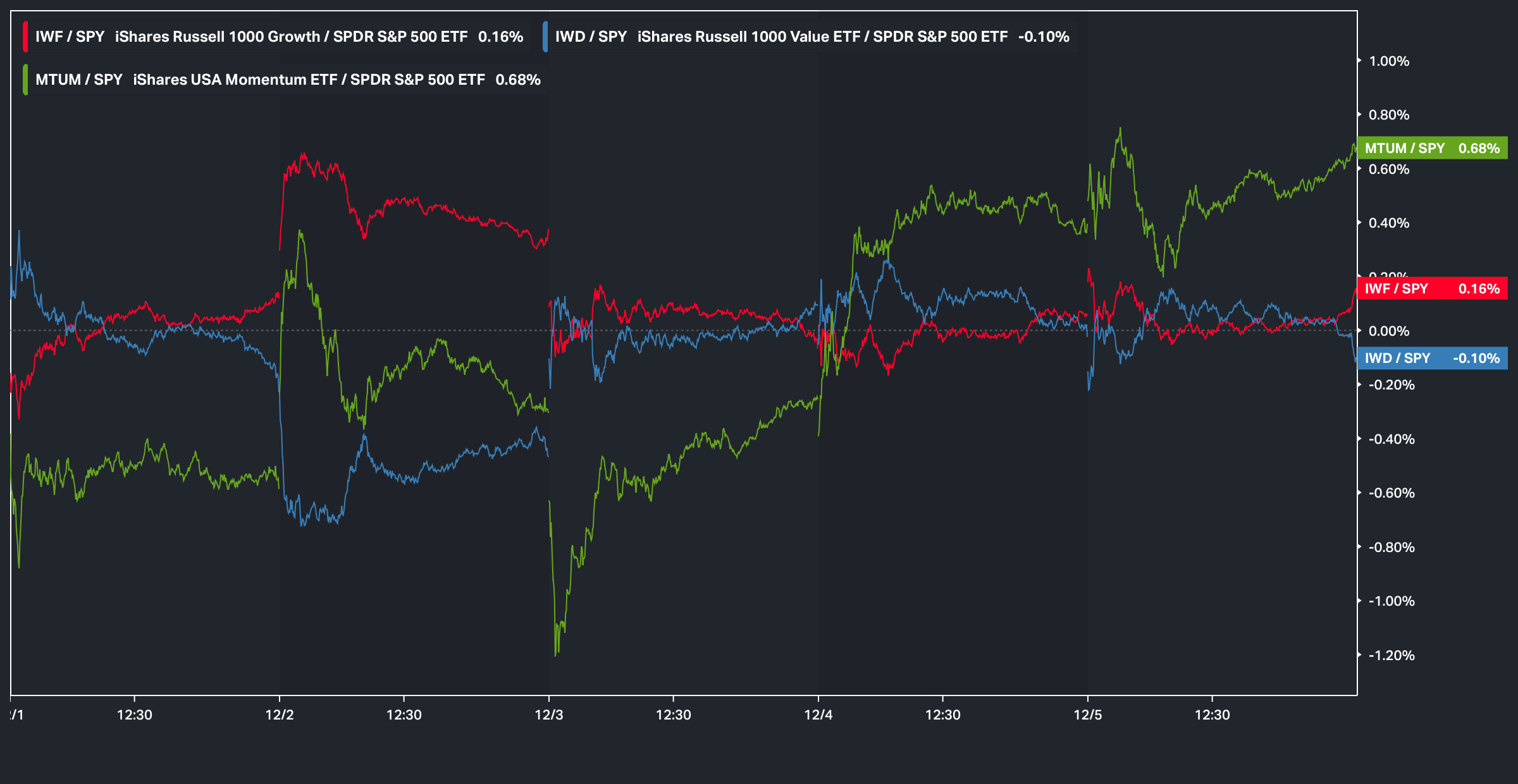
Task: Click the green MTUM / SPY 0.68% axis tag
Action: click(1432, 148)
